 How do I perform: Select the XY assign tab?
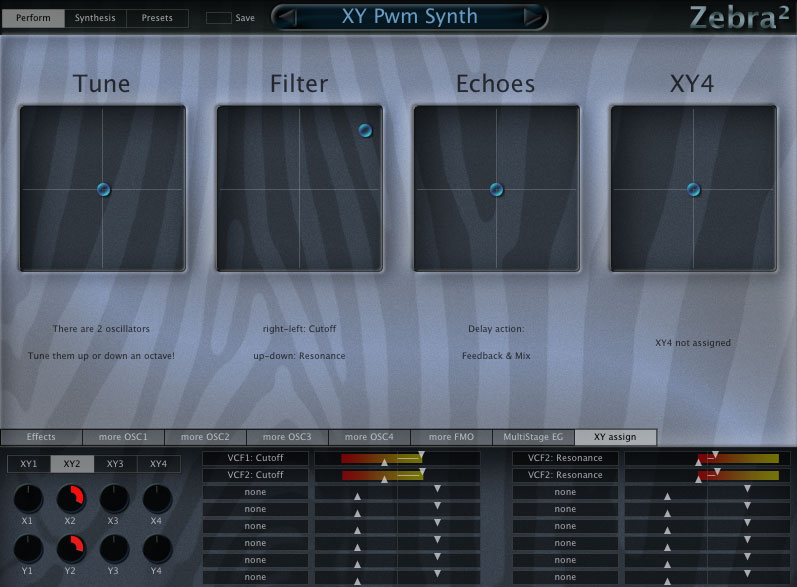tap(615, 437)
